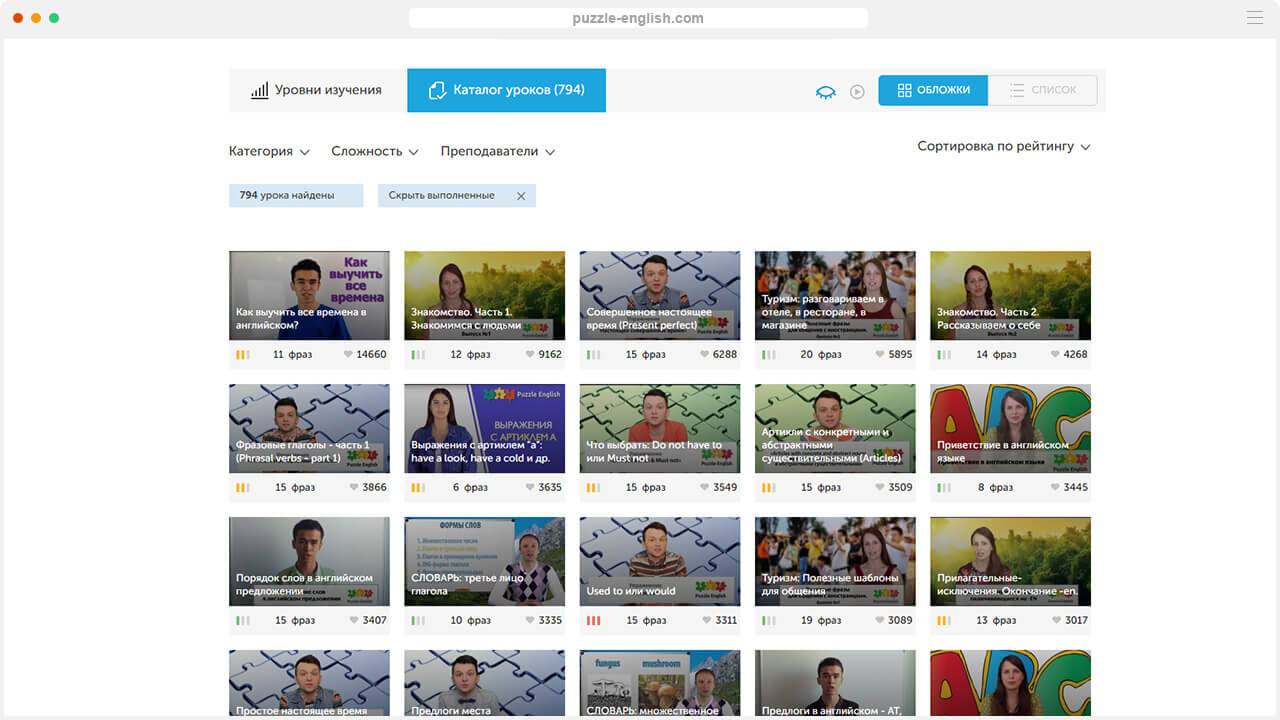The image size is (1280, 720).
Task: Click the puzzle-english.com address bar
Action: pyautogui.click(x=638, y=18)
